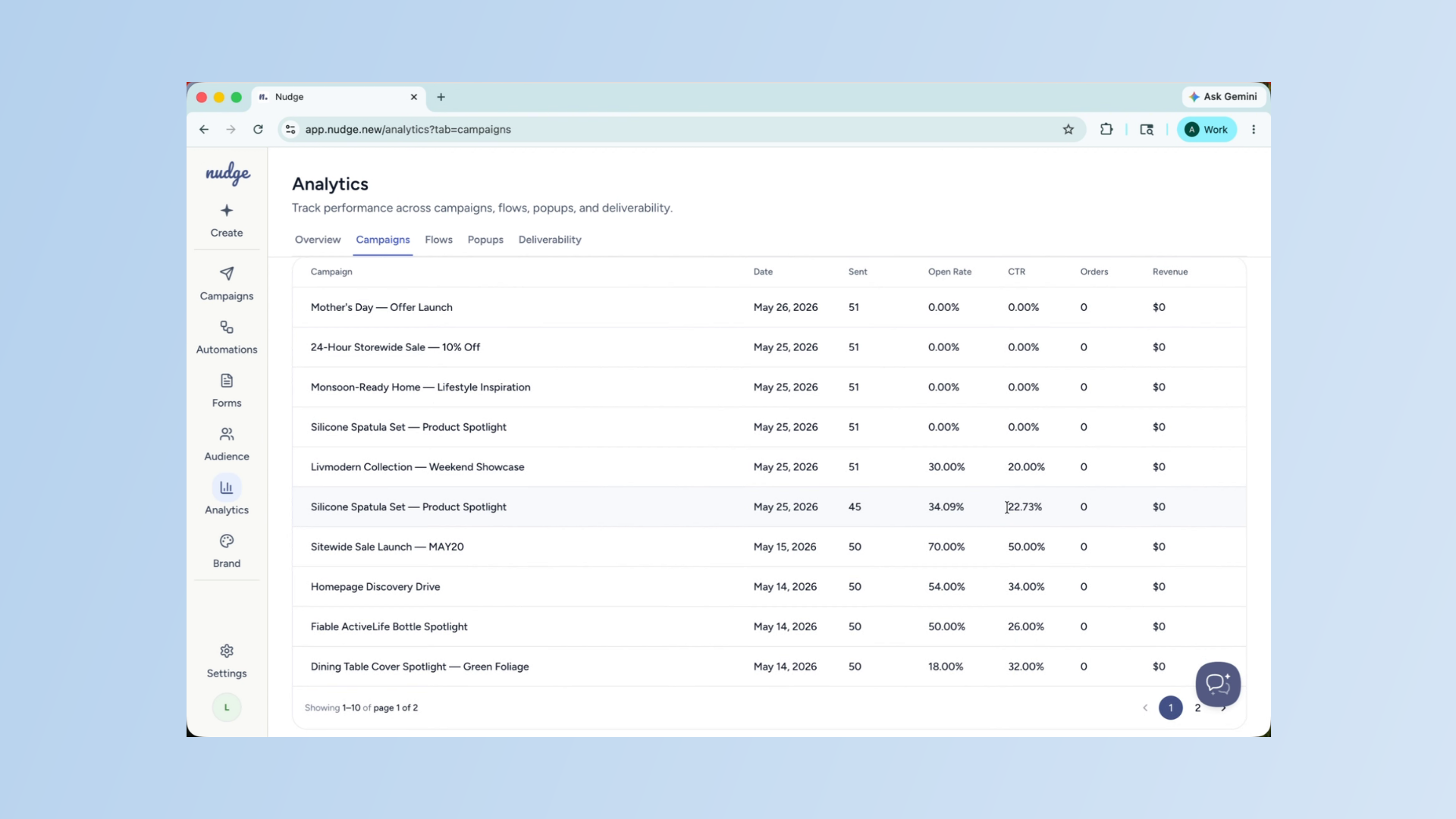Switch to the Overview tab
Image resolution: width=1456 pixels, height=819 pixels.
tap(318, 240)
